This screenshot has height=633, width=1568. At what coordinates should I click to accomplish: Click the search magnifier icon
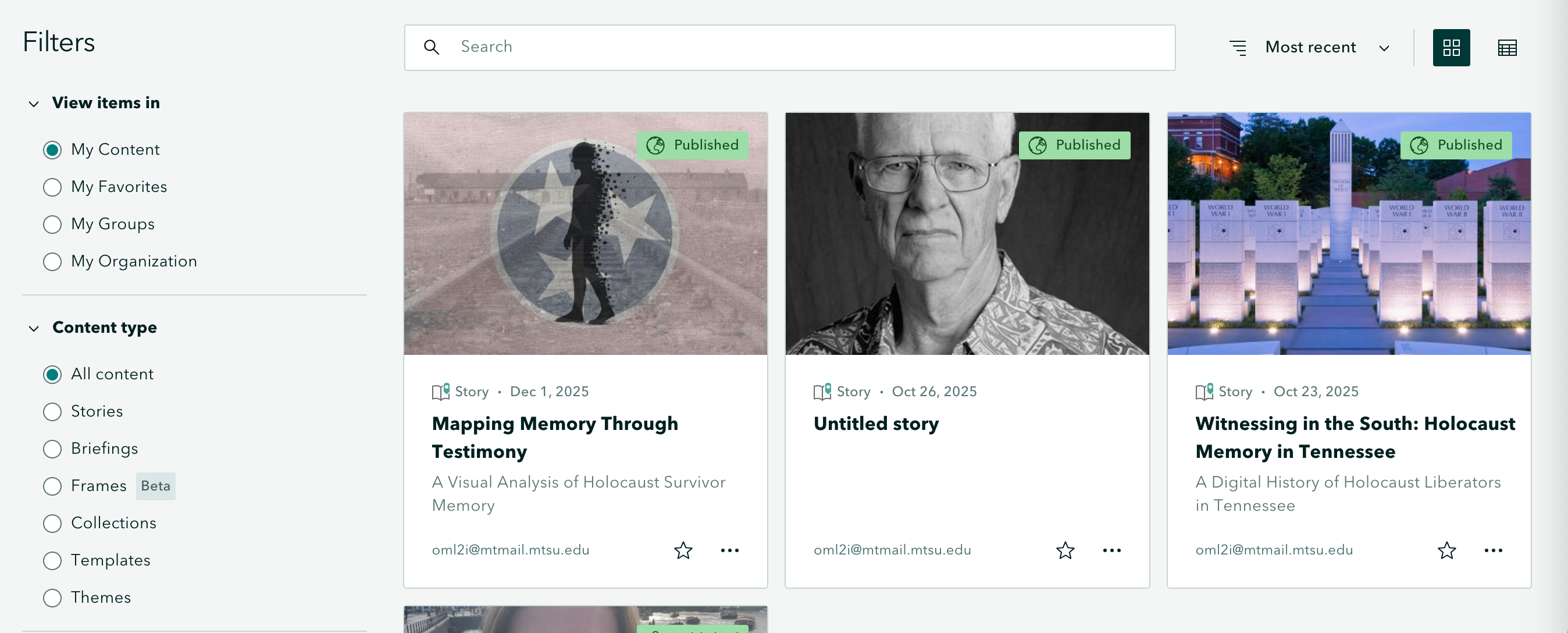432,48
